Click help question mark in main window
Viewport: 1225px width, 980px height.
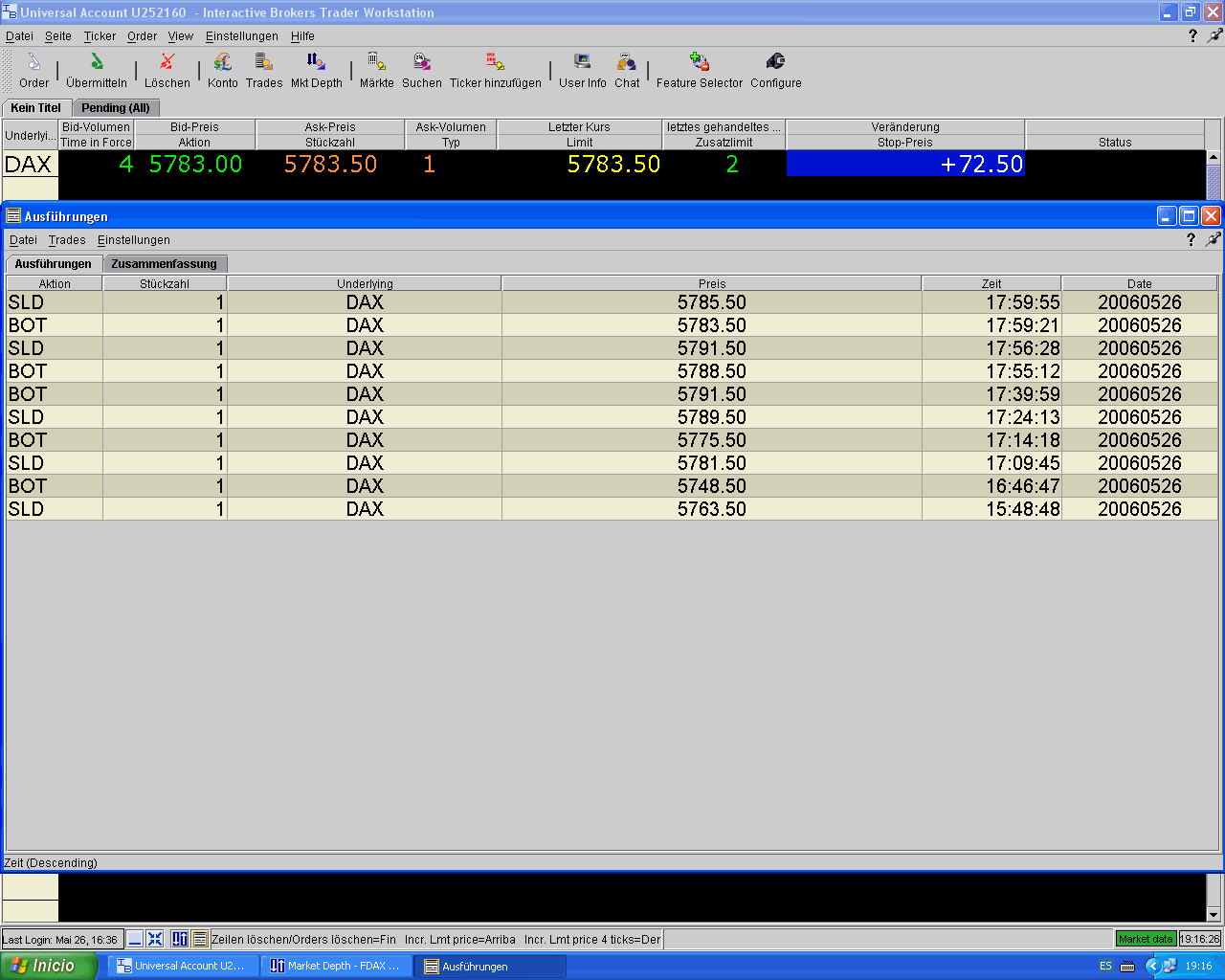[1192, 35]
